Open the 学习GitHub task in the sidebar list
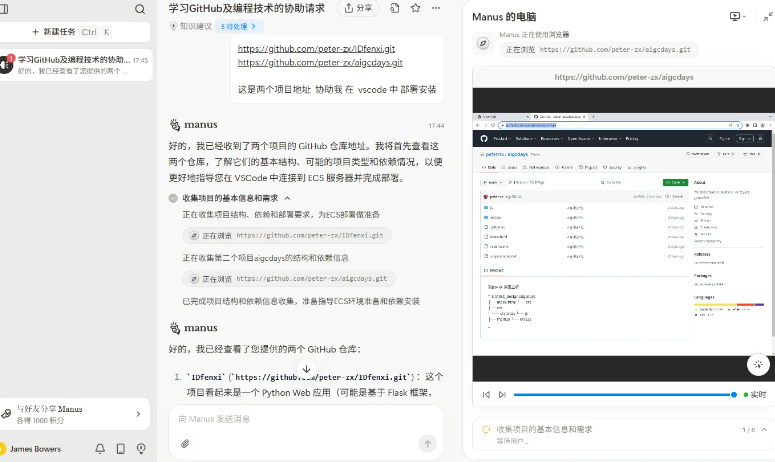This screenshot has width=775, height=462. 75,65
